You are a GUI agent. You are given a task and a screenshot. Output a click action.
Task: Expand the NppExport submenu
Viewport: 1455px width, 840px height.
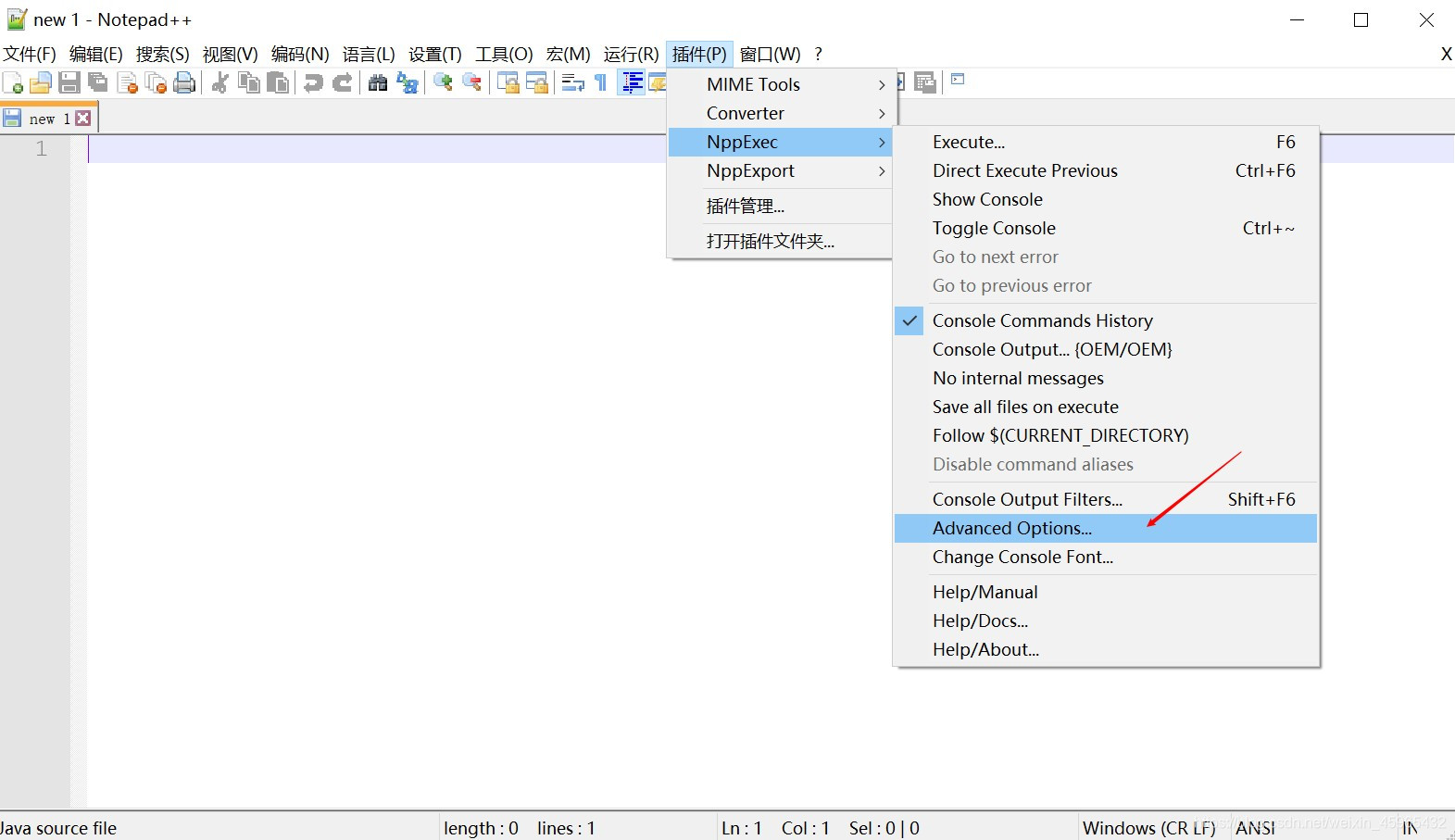coord(779,170)
